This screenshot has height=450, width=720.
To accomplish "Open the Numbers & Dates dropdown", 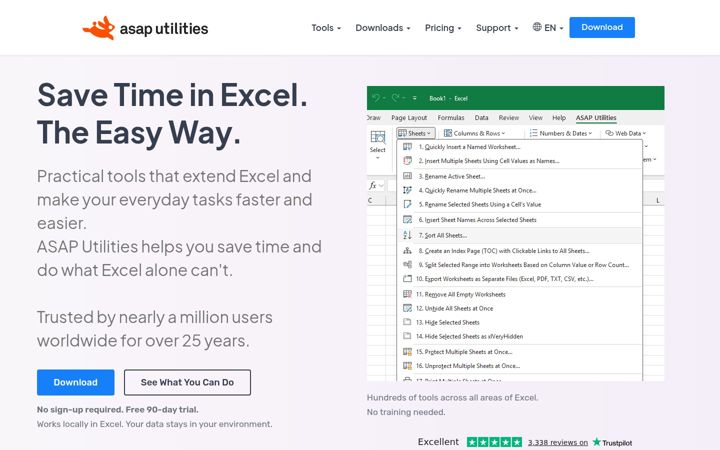I will pyautogui.click(x=561, y=133).
